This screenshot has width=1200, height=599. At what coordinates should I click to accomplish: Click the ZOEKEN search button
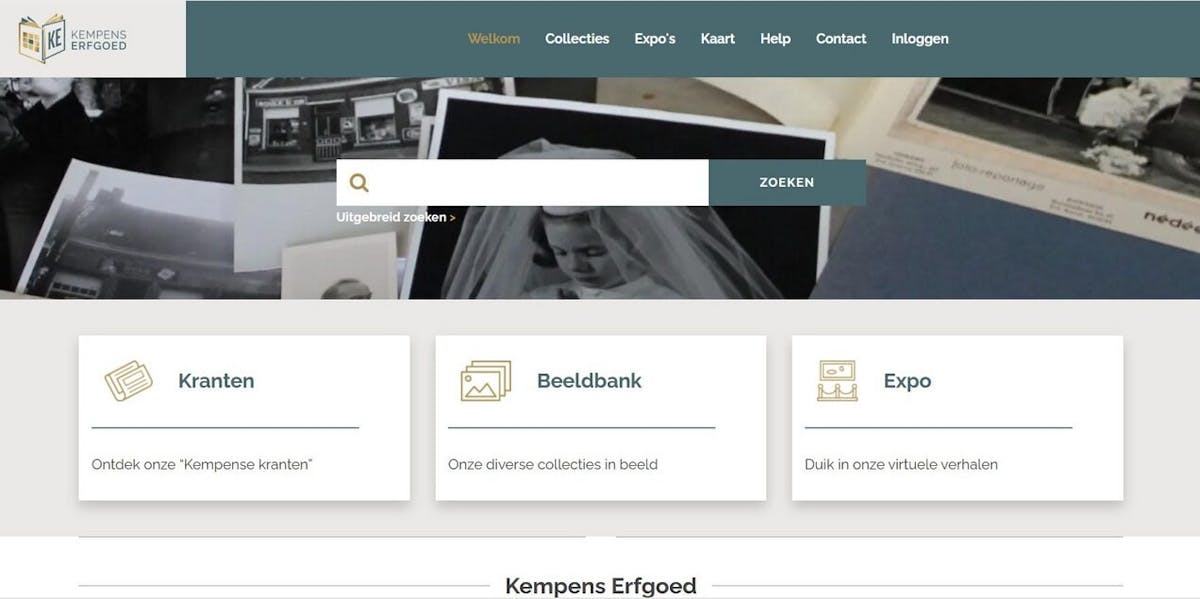[787, 183]
